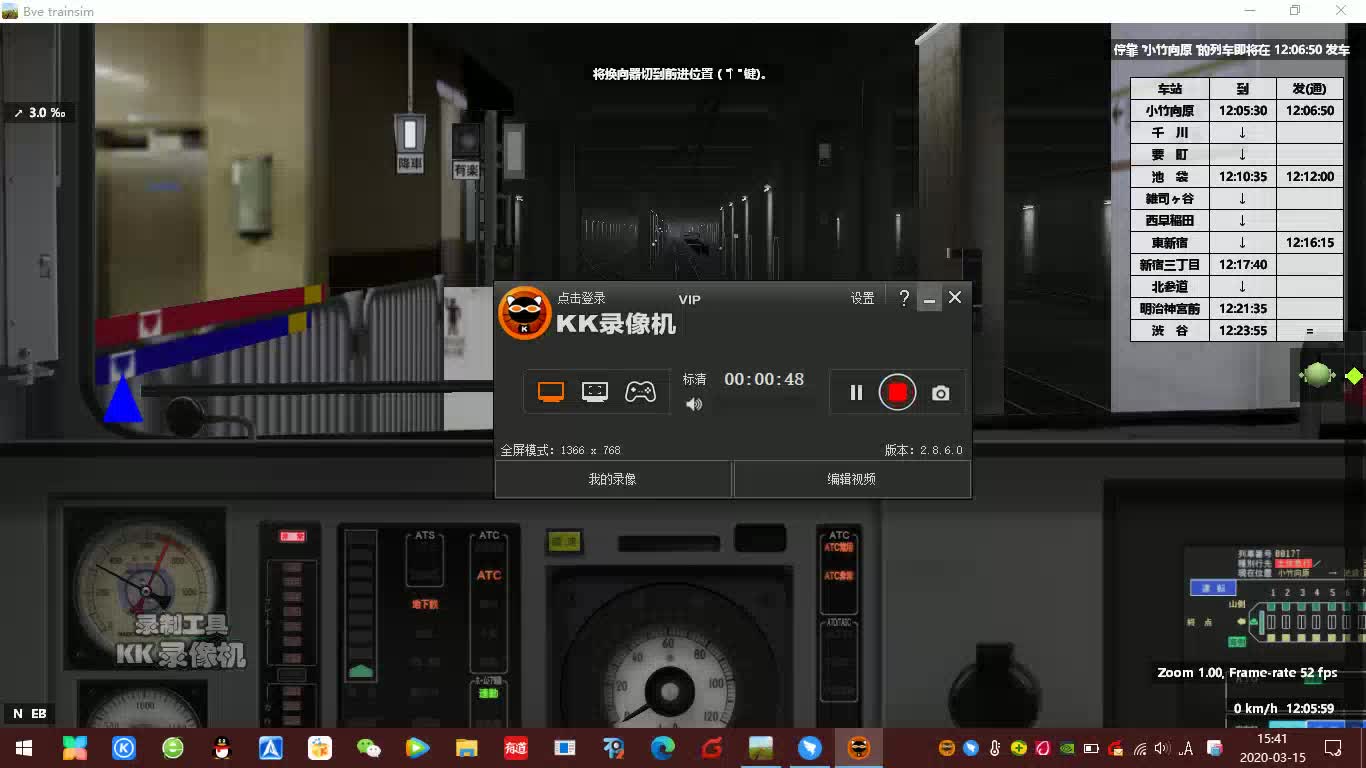Pause the KK recording

coord(856,393)
